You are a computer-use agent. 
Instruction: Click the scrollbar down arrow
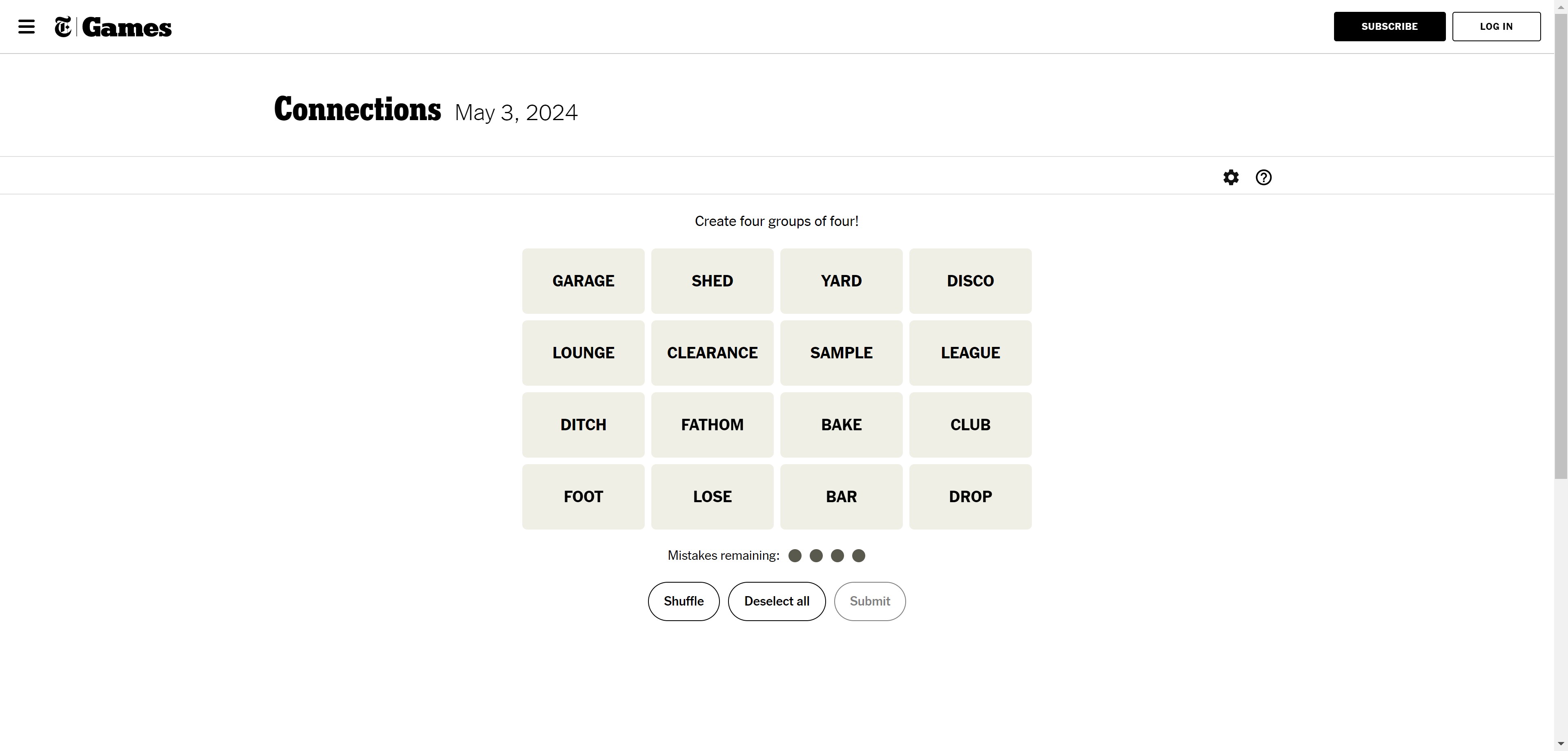click(1561, 744)
